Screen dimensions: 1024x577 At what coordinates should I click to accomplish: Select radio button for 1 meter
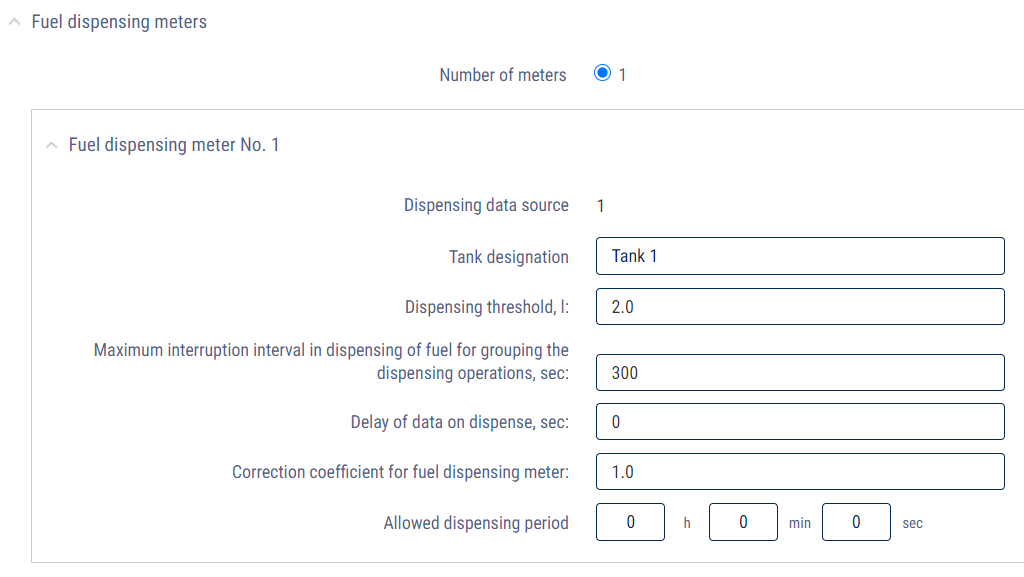point(602,72)
